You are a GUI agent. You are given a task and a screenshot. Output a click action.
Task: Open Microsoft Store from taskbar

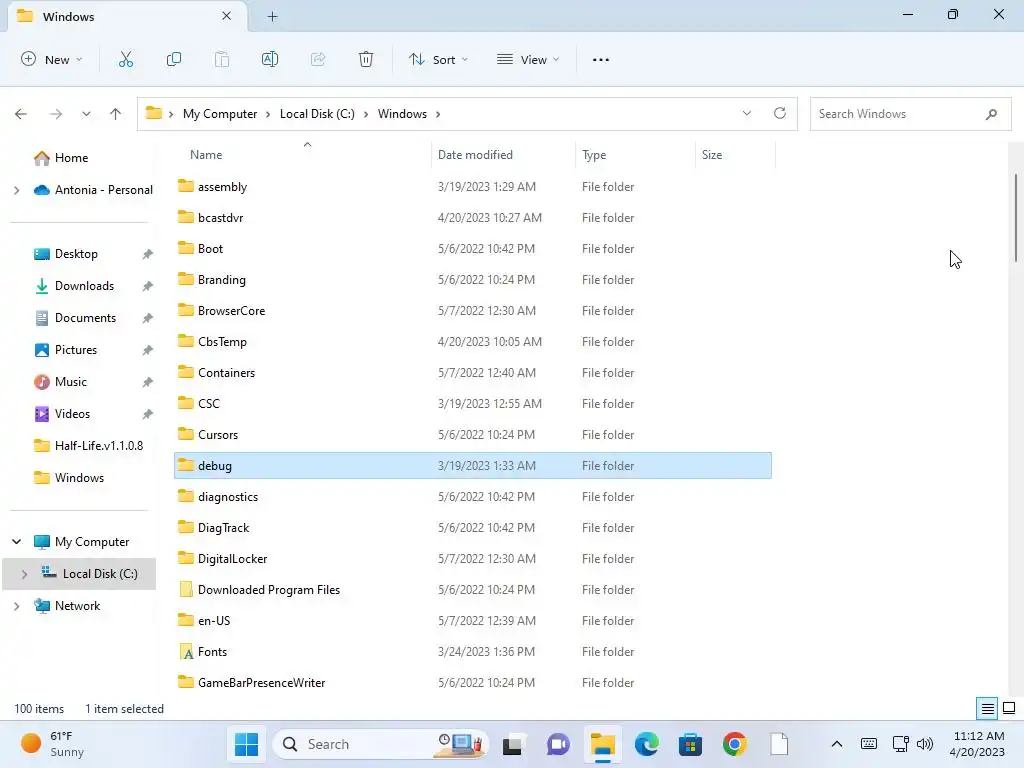pyautogui.click(x=690, y=744)
